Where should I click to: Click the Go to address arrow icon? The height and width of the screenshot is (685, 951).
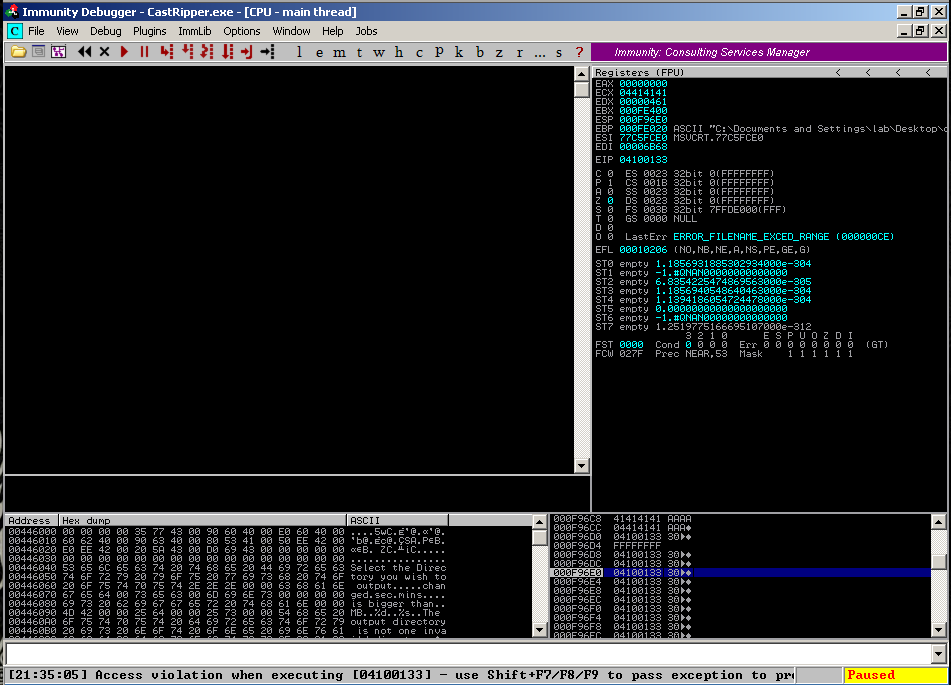[x=267, y=52]
